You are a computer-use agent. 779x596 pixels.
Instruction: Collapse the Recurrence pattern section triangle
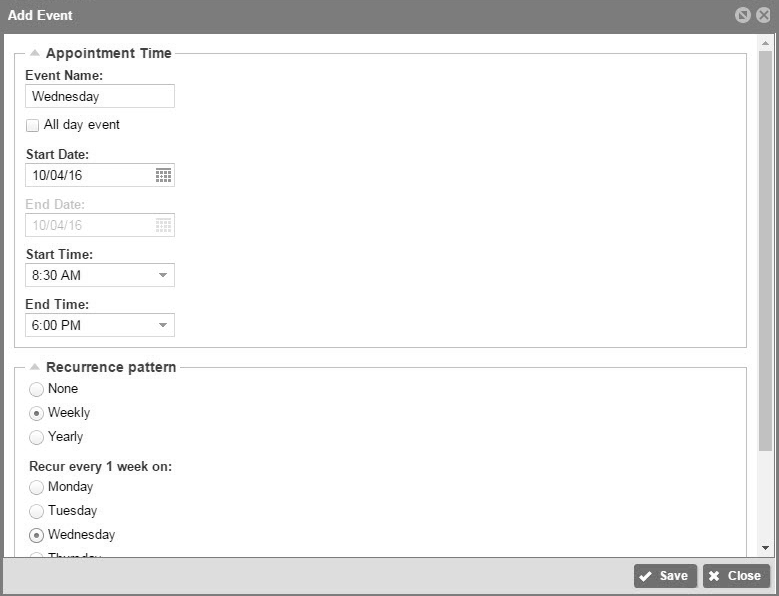(34, 367)
